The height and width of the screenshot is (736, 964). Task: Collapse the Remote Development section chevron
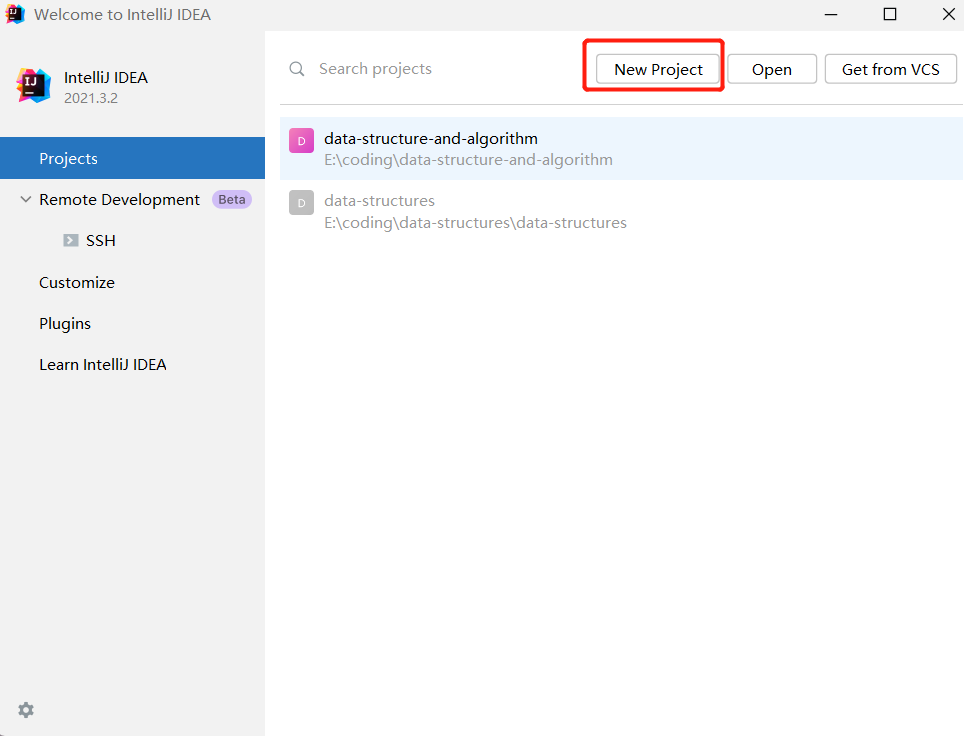(x=25, y=199)
